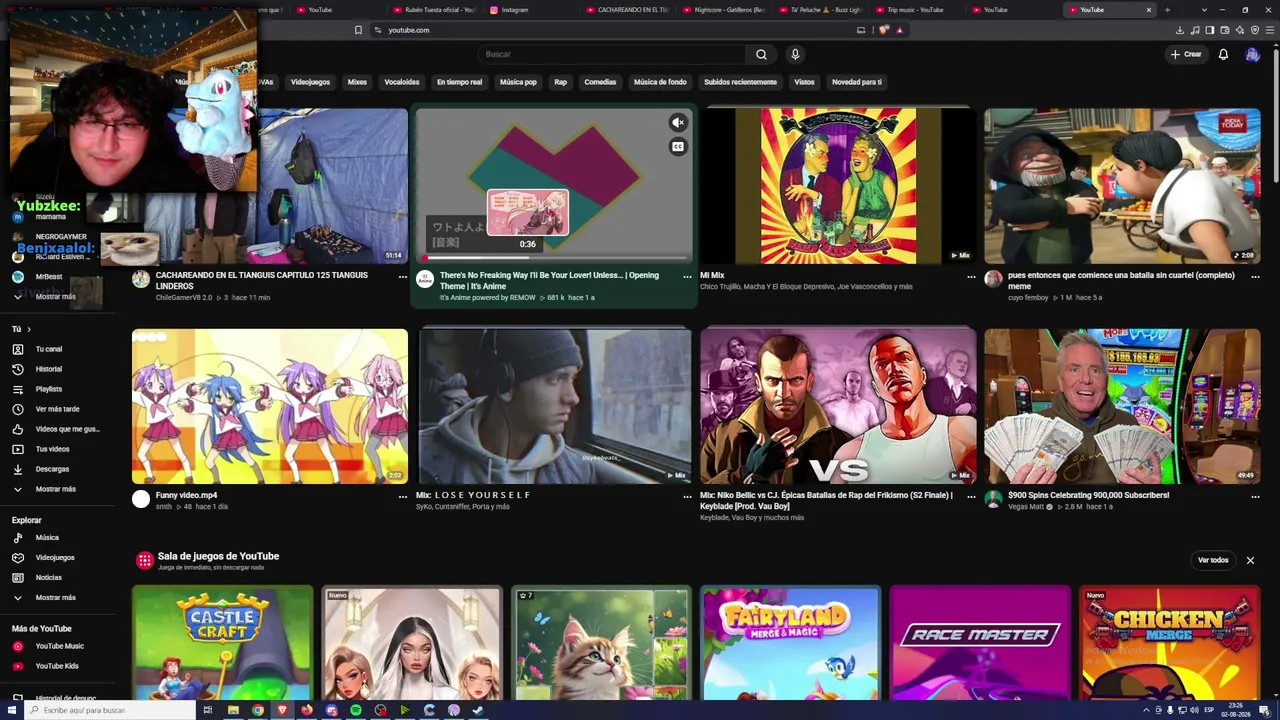The height and width of the screenshot is (720, 1280).
Task: Dismiss the Sala de juegos shelf
Action: pyautogui.click(x=1250, y=560)
